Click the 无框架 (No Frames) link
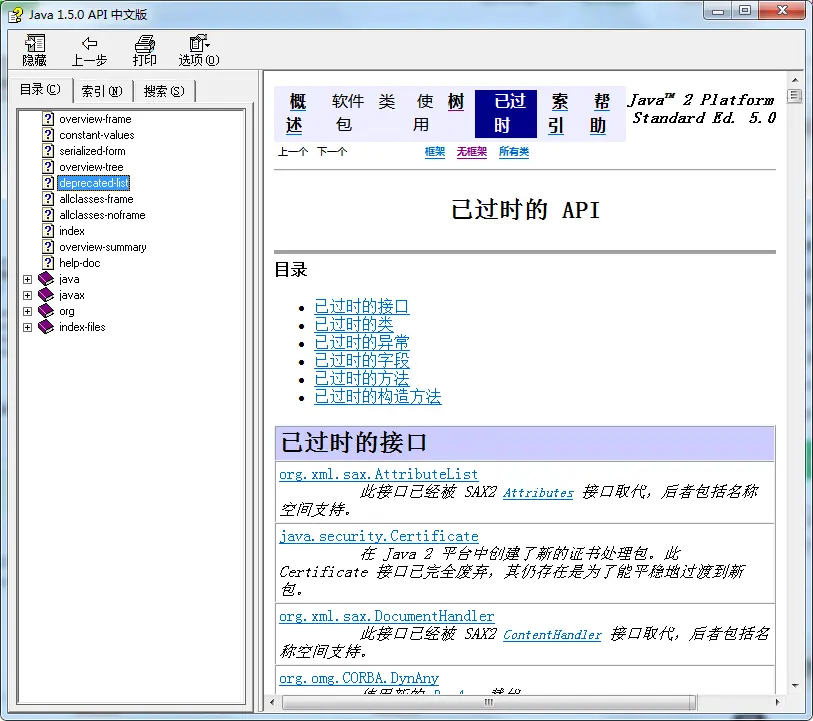The height and width of the screenshot is (721, 813). 471,152
